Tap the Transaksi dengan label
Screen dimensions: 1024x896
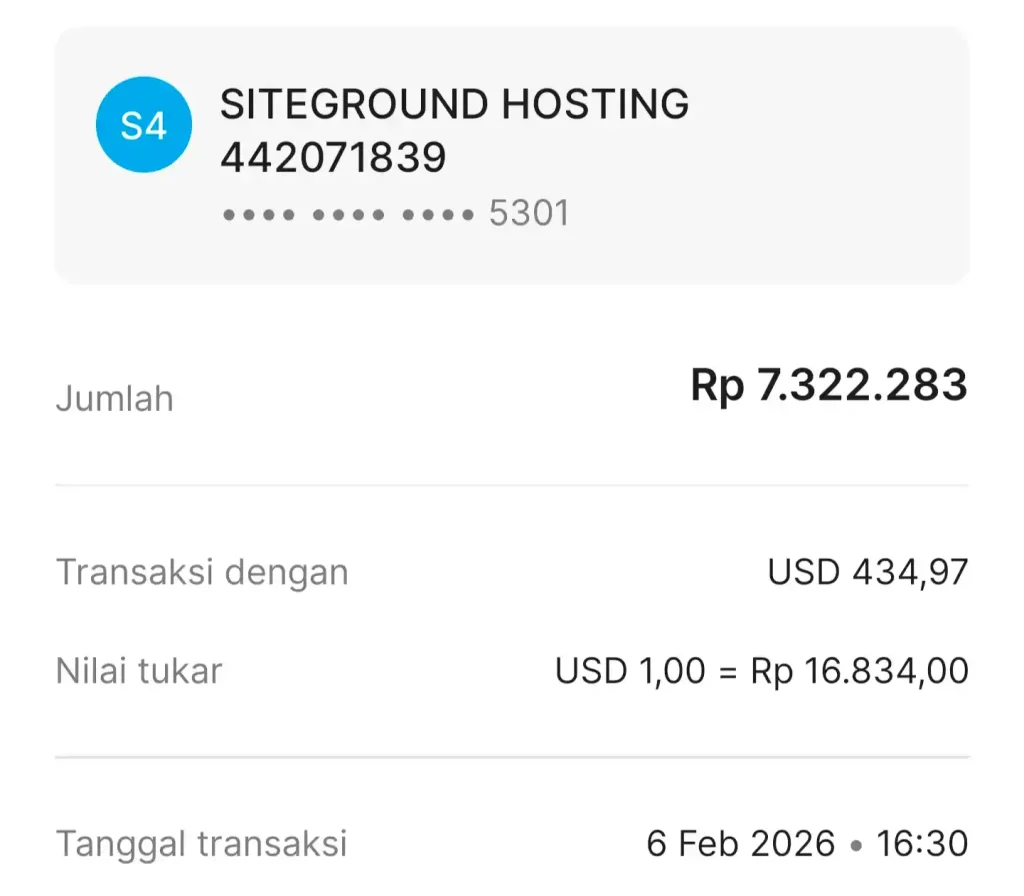pyautogui.click(x=202, y=573)
